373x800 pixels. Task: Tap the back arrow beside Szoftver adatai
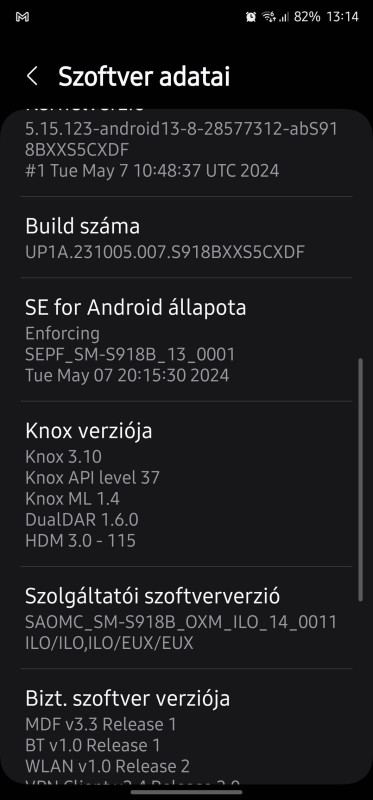[x=32, y=76]
